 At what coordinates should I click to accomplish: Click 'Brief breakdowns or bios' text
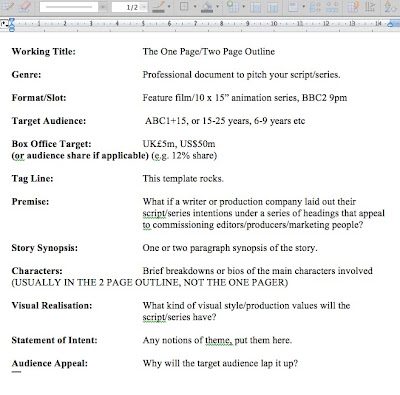click(258, 271)
